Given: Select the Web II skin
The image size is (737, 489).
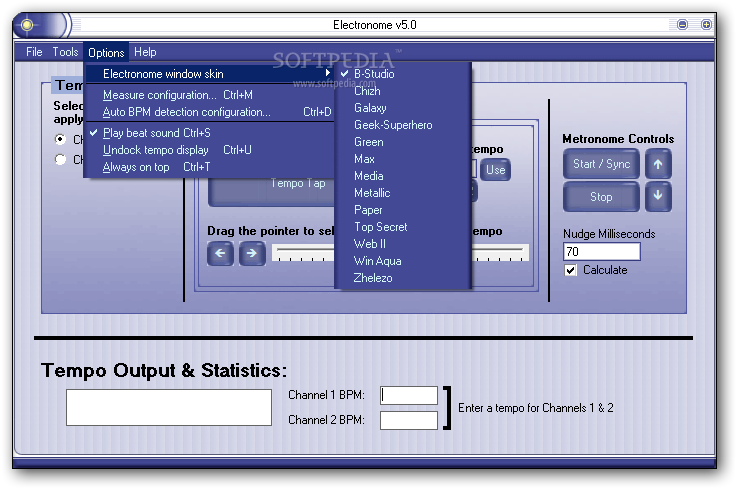Looking at the screenshot, I should (403, 244).
